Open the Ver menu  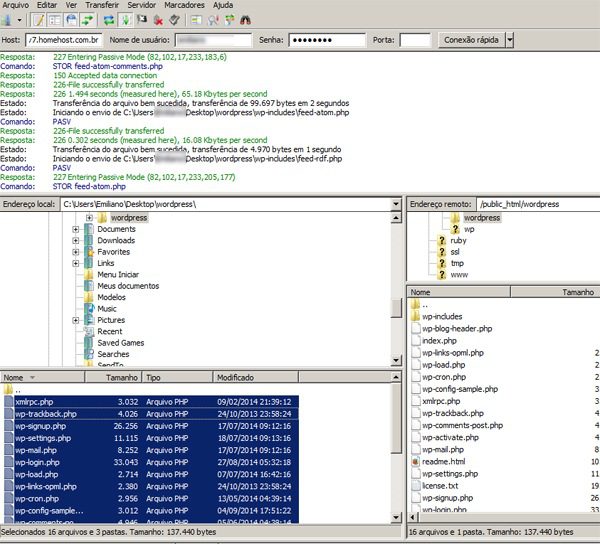click(71, 5)
